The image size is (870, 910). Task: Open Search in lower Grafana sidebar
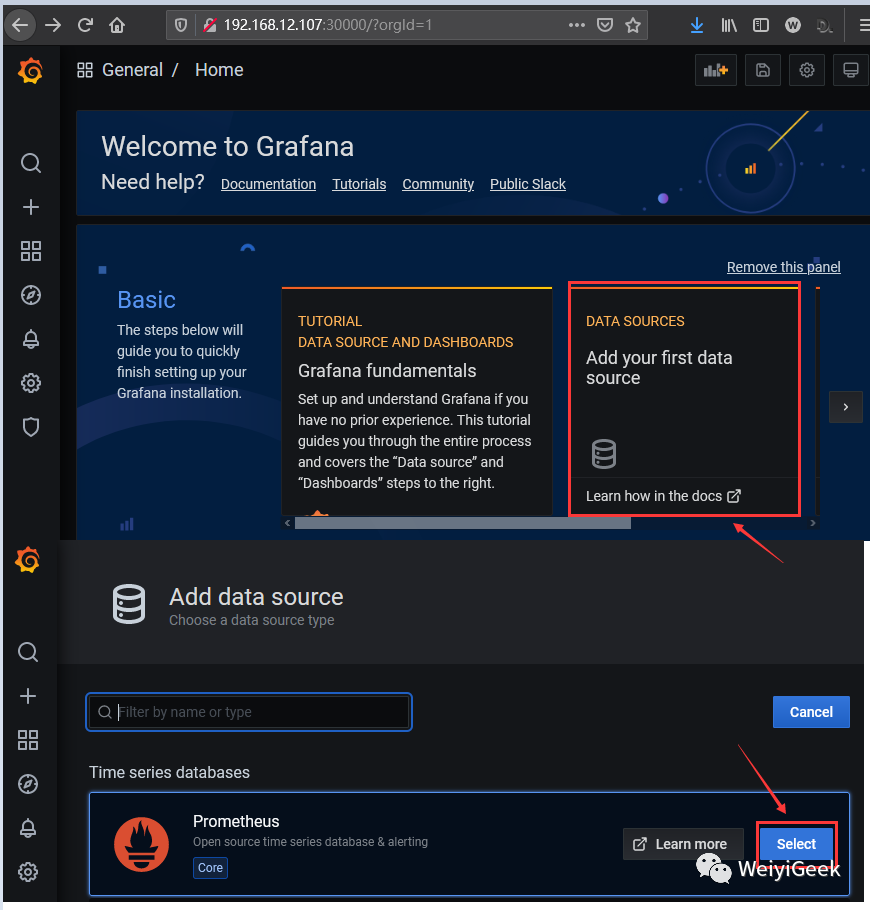tap(28, 652)
